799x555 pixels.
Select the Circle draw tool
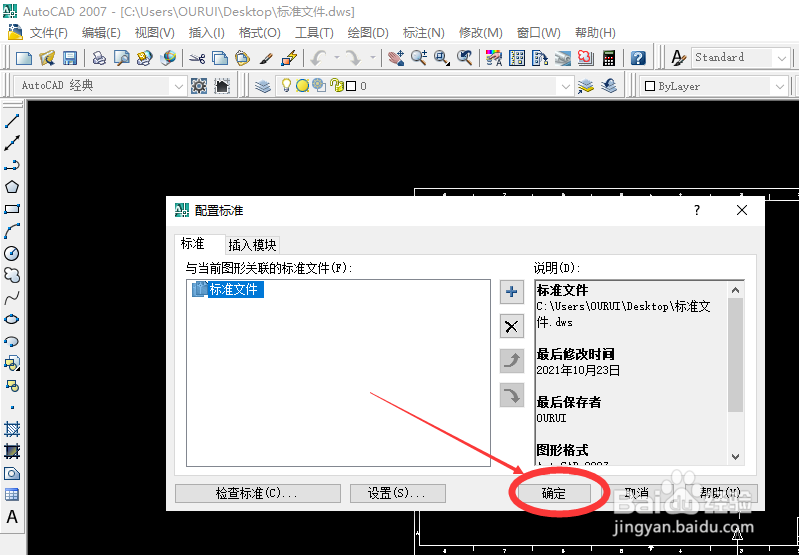(12, 253)
